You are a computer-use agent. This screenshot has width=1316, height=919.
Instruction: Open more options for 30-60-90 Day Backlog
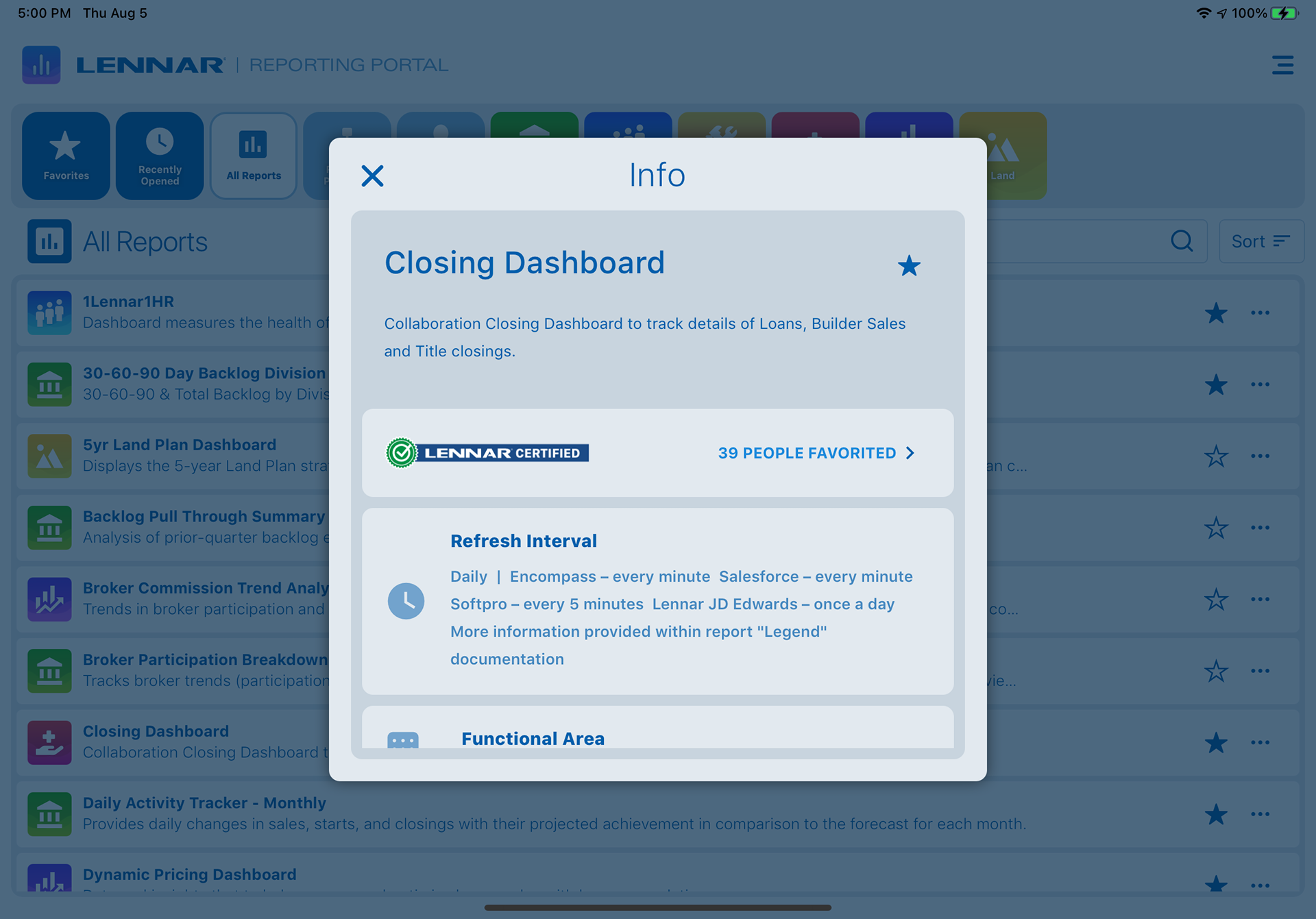[x=1260, y=384]
